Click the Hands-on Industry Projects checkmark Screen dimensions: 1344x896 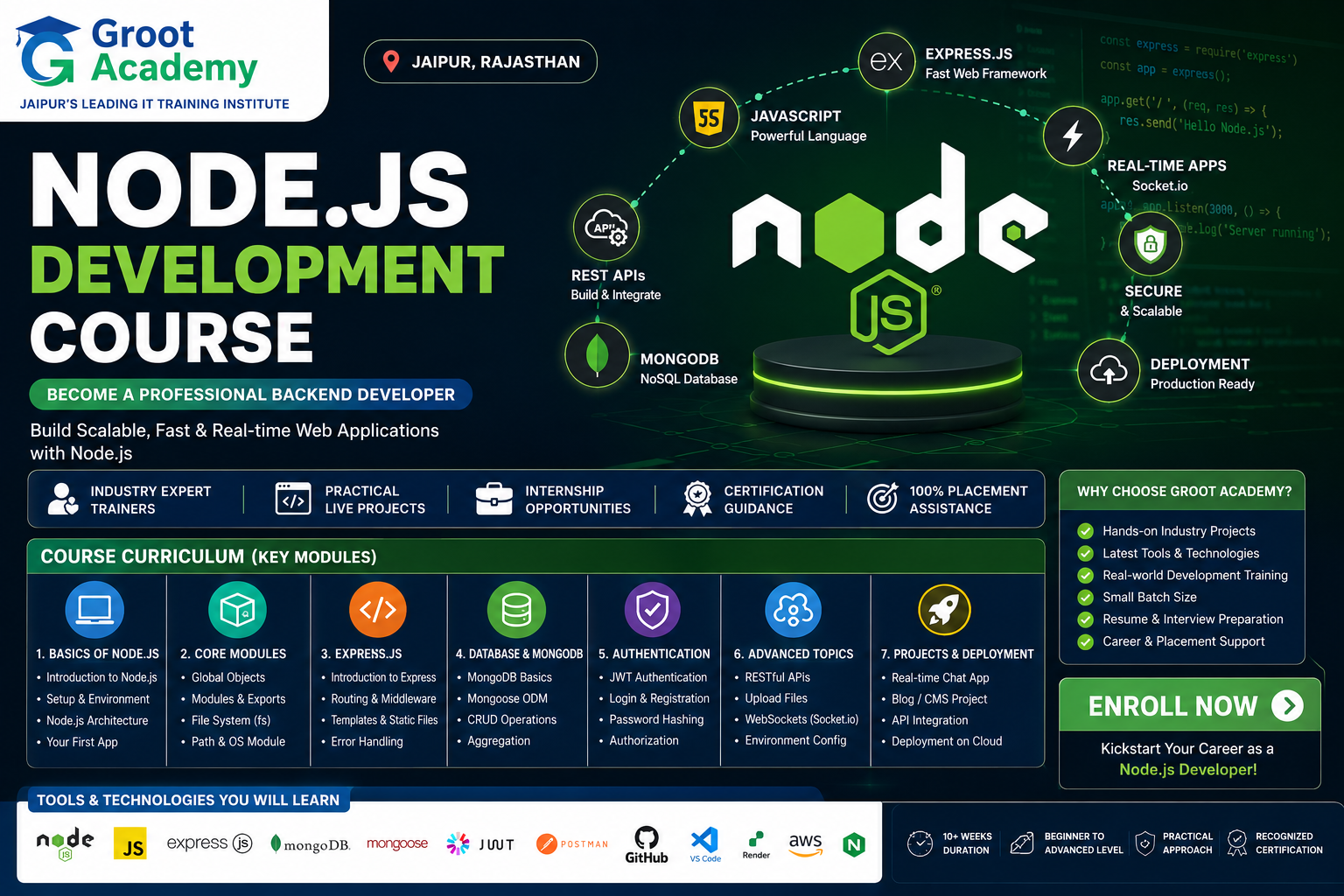click(x=1086, y=531)
